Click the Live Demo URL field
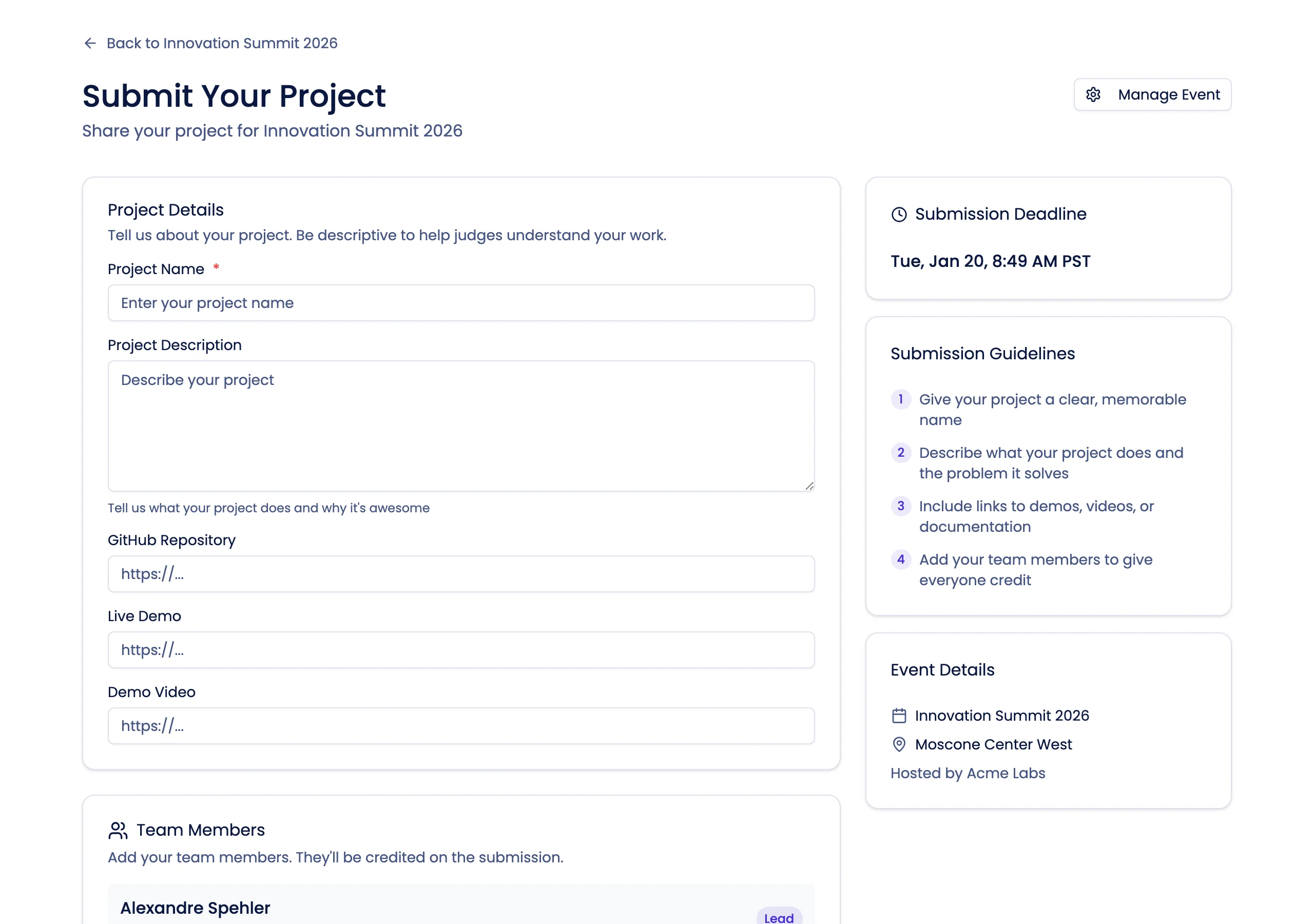Viewport: 1314px width, 924px height. click(461, 650)
